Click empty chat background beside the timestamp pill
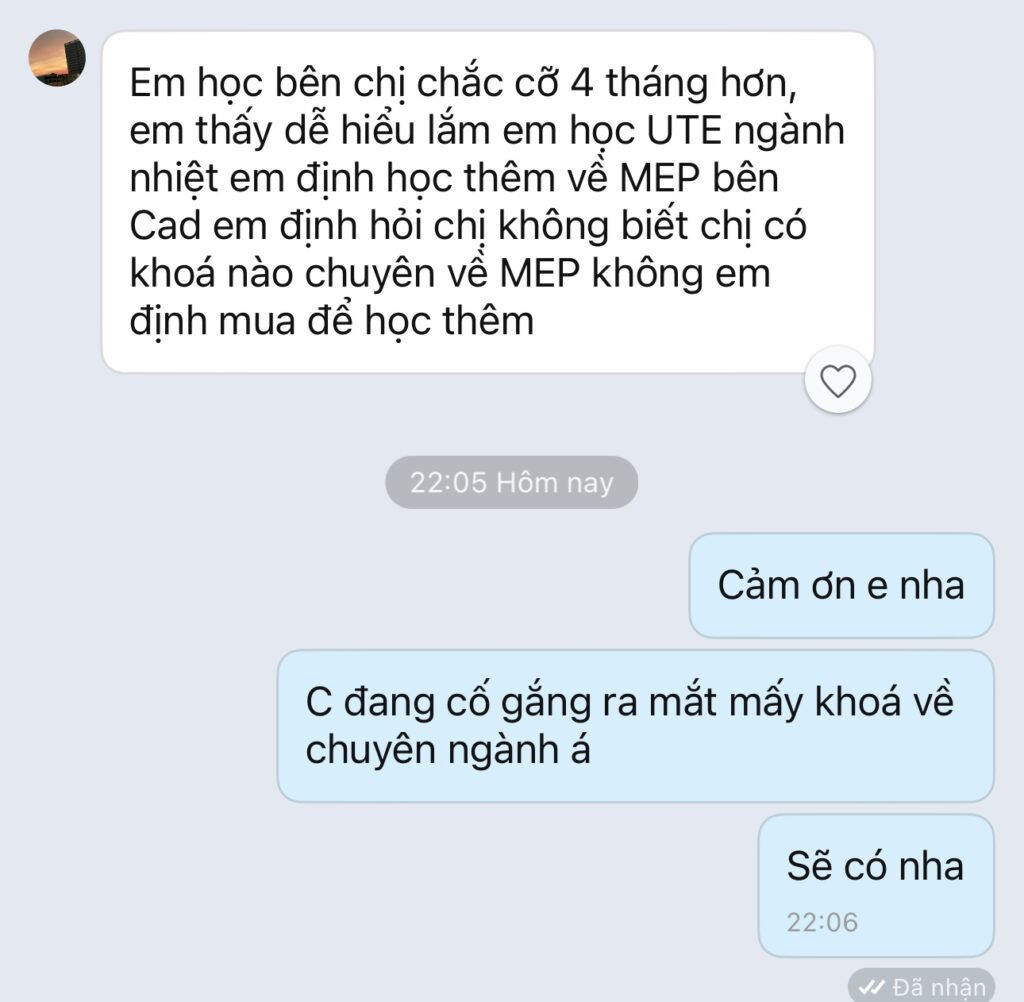Viewport: 1024px width, 1002px height. point(196,482)
